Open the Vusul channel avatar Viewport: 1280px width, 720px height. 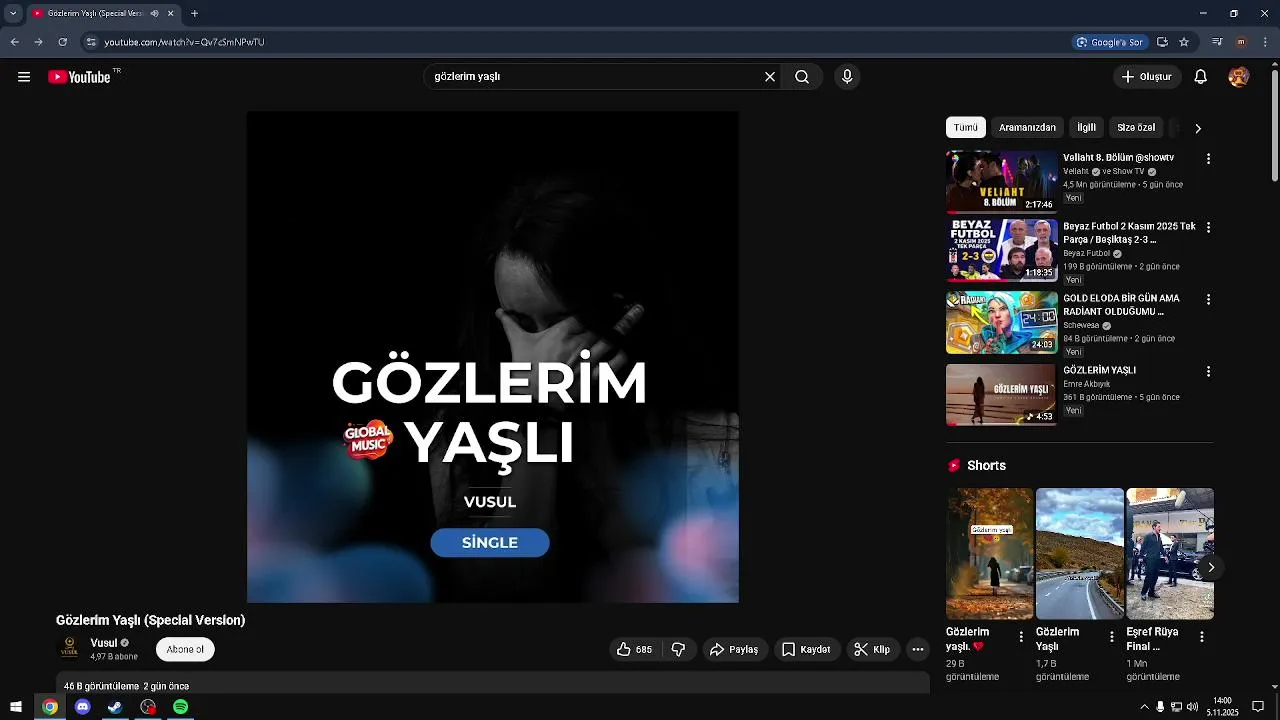pyautogui.click(x=69, y=650)
